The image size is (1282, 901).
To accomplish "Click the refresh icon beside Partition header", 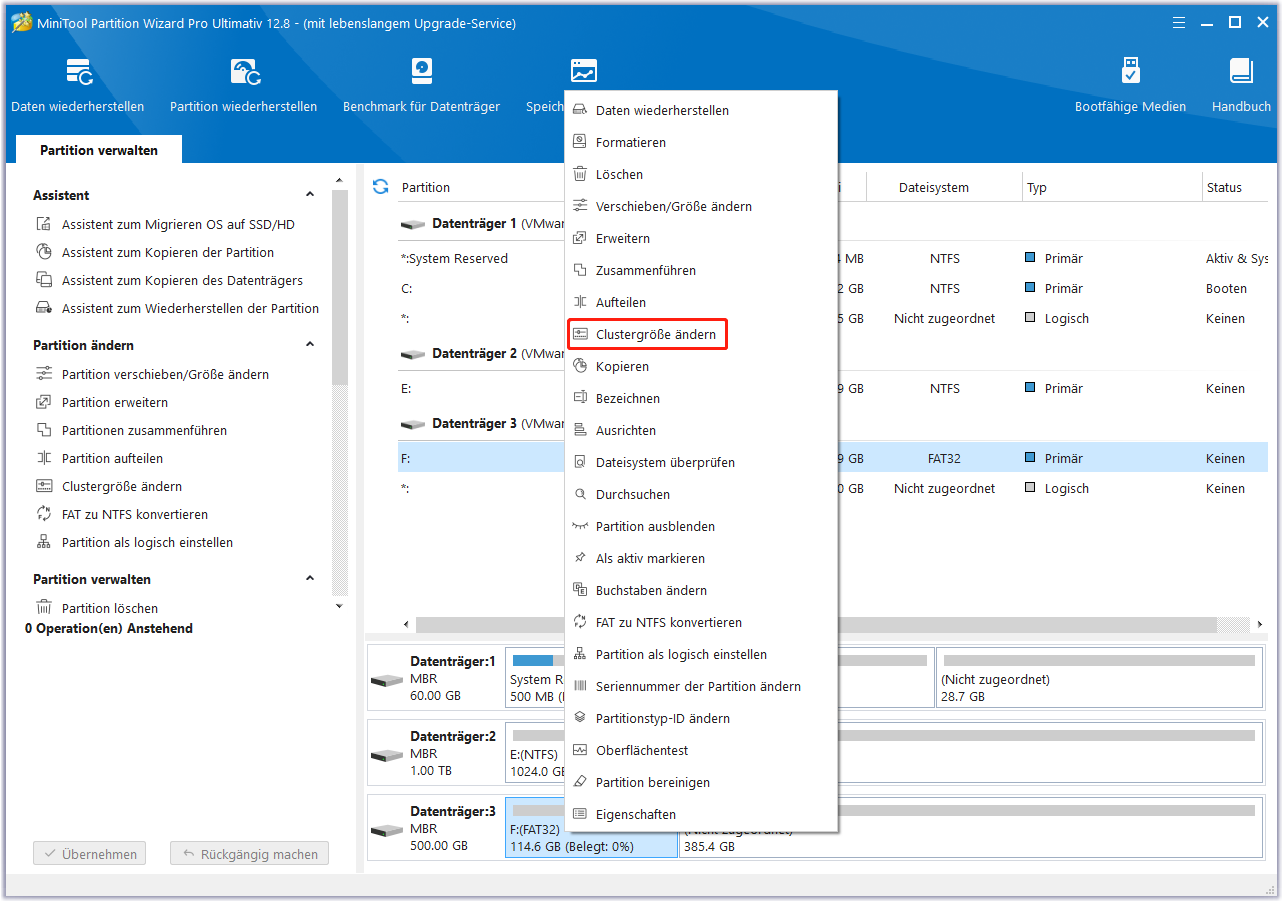I will (380, 187).
